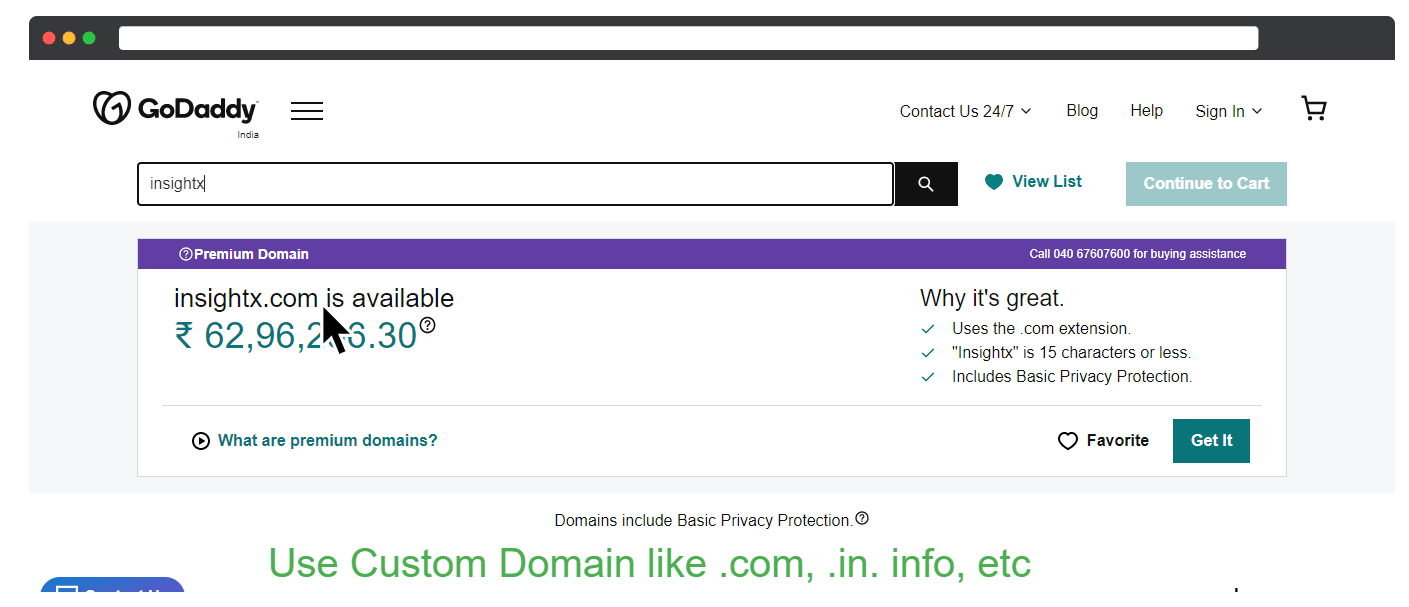The width and height of the screenshot is (1409, 607).
Task: Click the domain search input field
Action: 515,184
